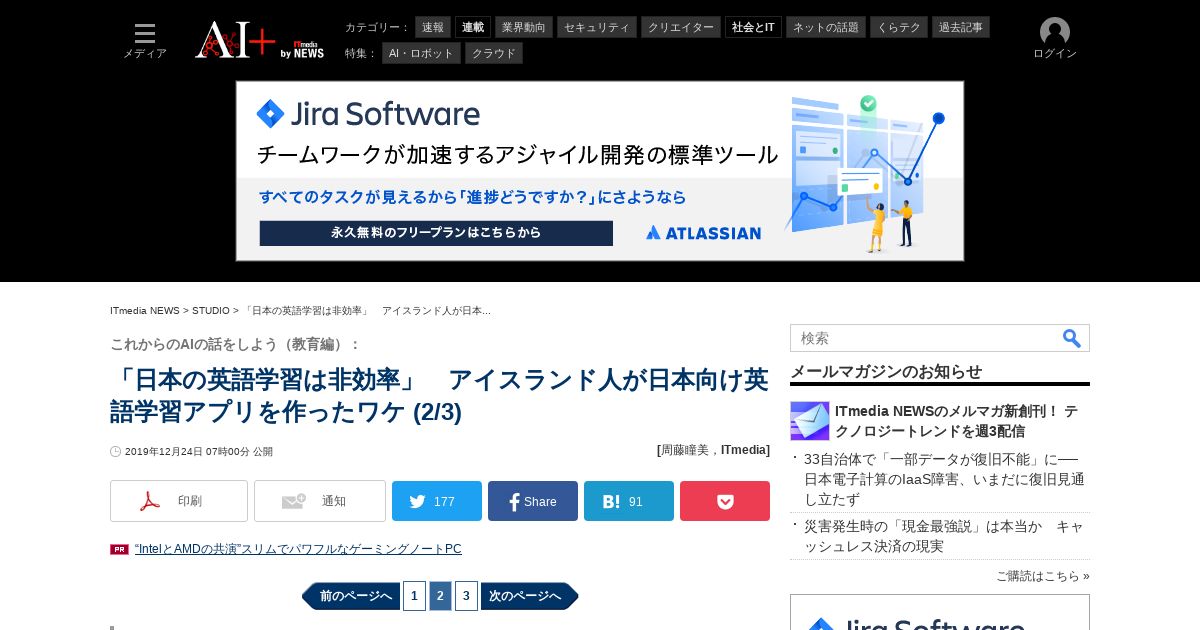Open the 社会とIT category
The width and height of the screenshot is (1200, 630).
(x=753, y=27)
